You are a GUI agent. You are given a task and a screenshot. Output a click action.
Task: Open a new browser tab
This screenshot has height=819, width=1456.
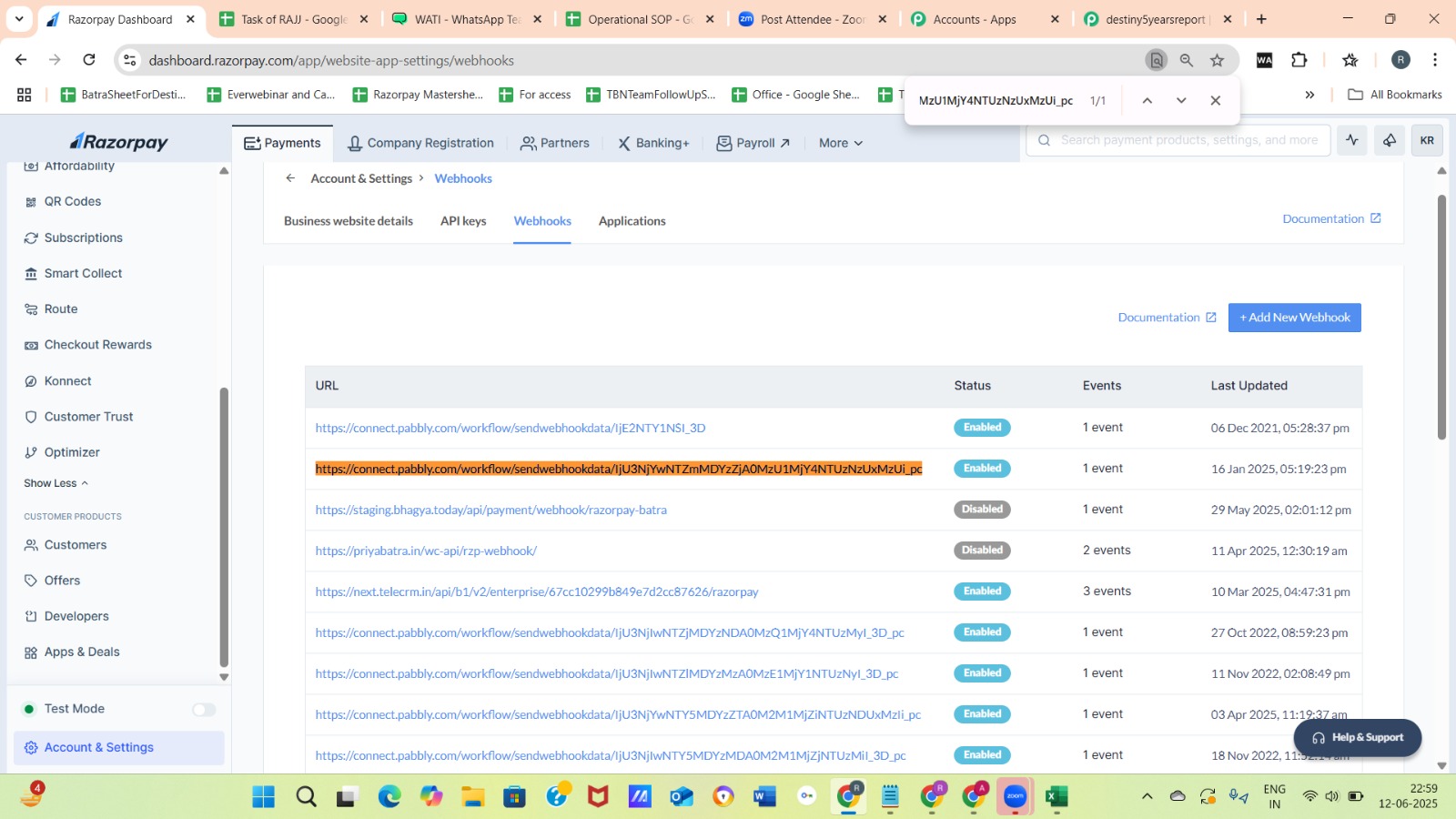[x=1261, y=19]
